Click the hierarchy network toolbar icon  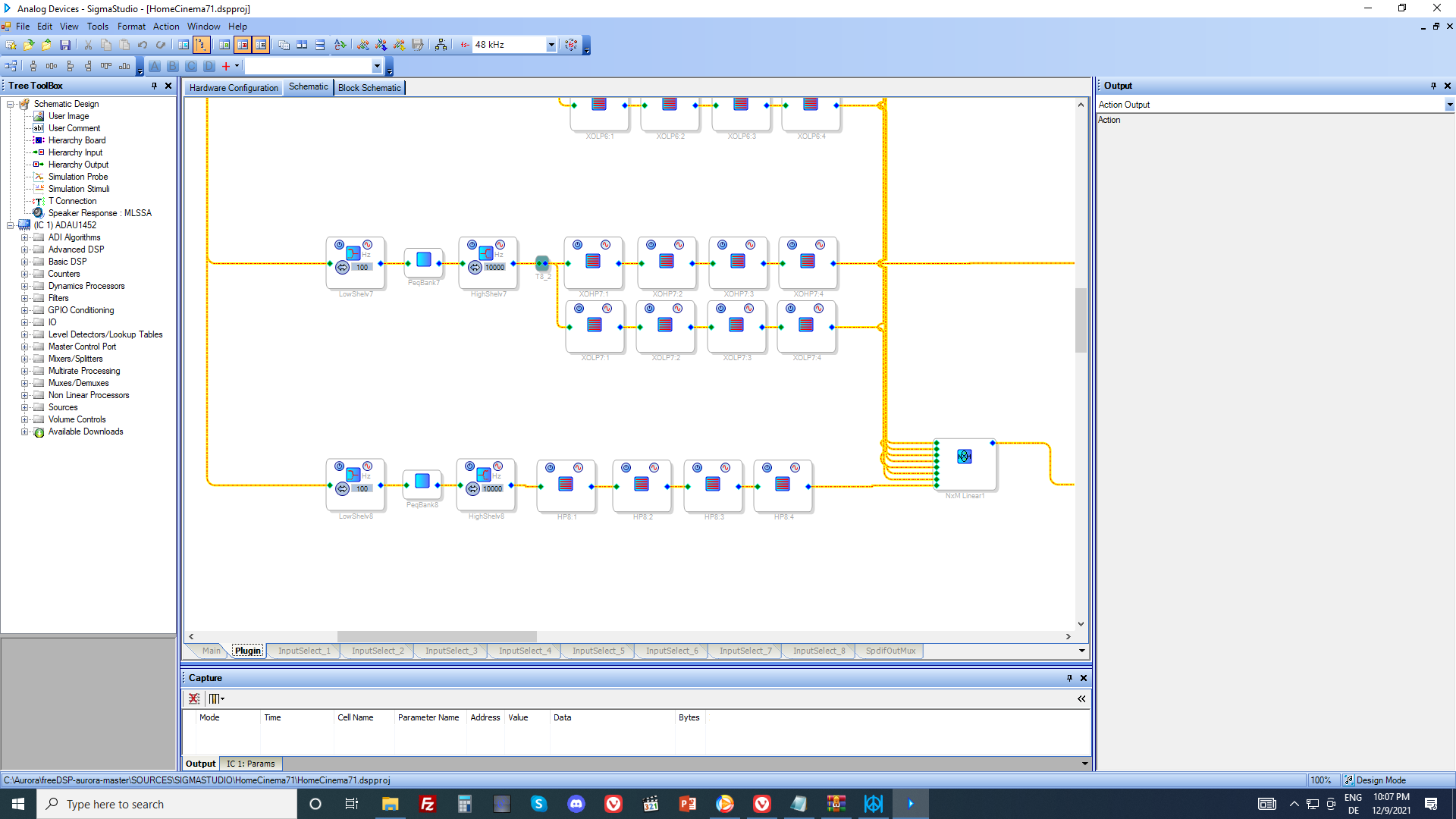point(441,45)
